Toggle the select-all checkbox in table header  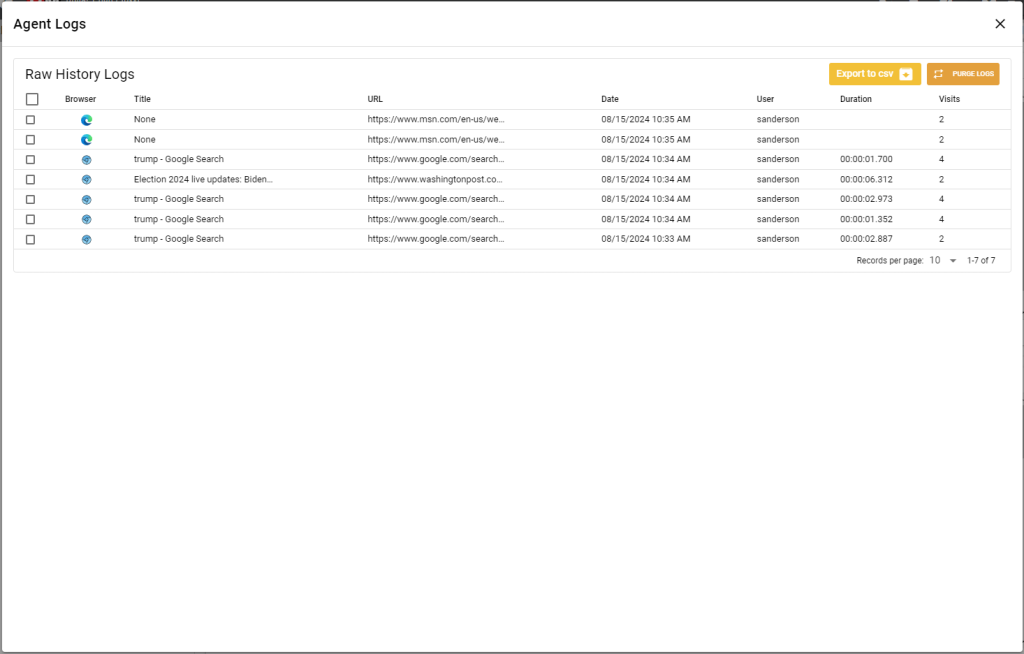click(32, 99)
